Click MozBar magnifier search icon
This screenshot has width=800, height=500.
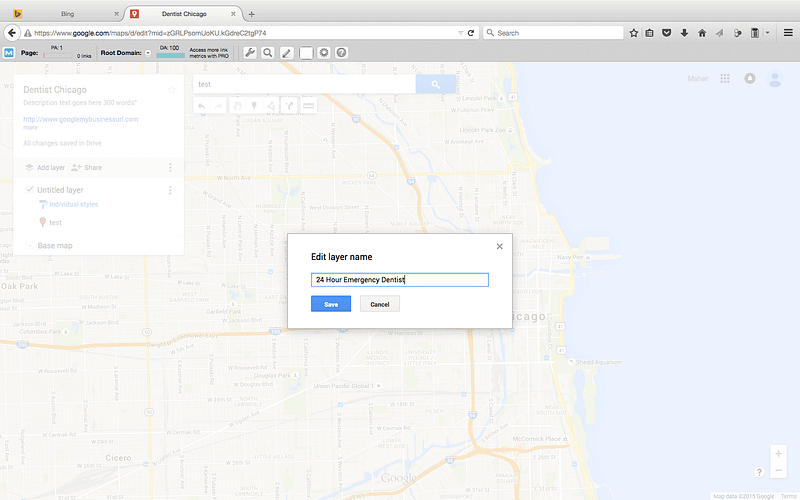coord(268,53)
